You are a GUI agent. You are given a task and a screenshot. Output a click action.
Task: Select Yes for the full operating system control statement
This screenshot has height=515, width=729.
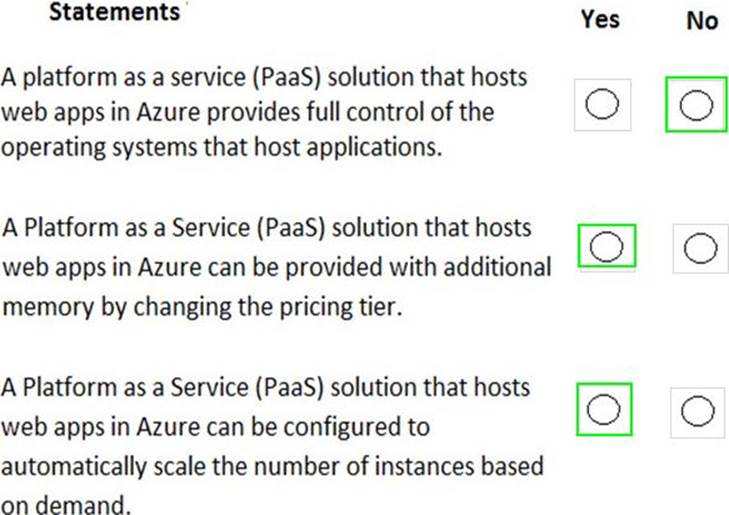coord(602,104)
